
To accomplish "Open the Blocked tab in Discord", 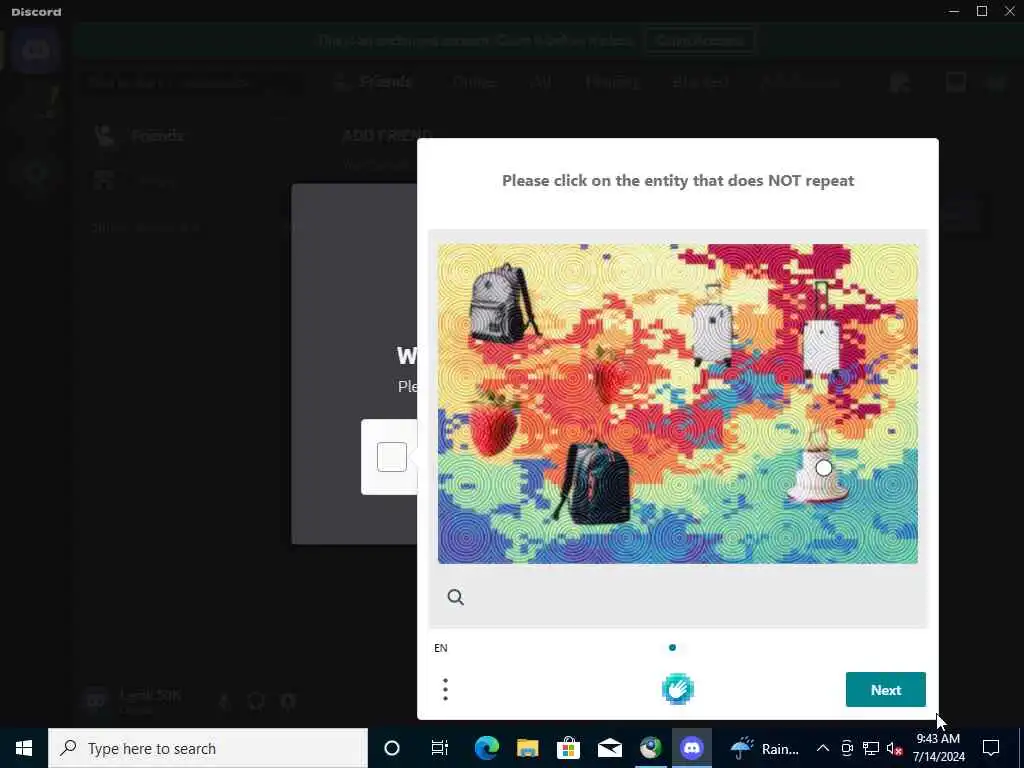I will [x=700, y=82].
